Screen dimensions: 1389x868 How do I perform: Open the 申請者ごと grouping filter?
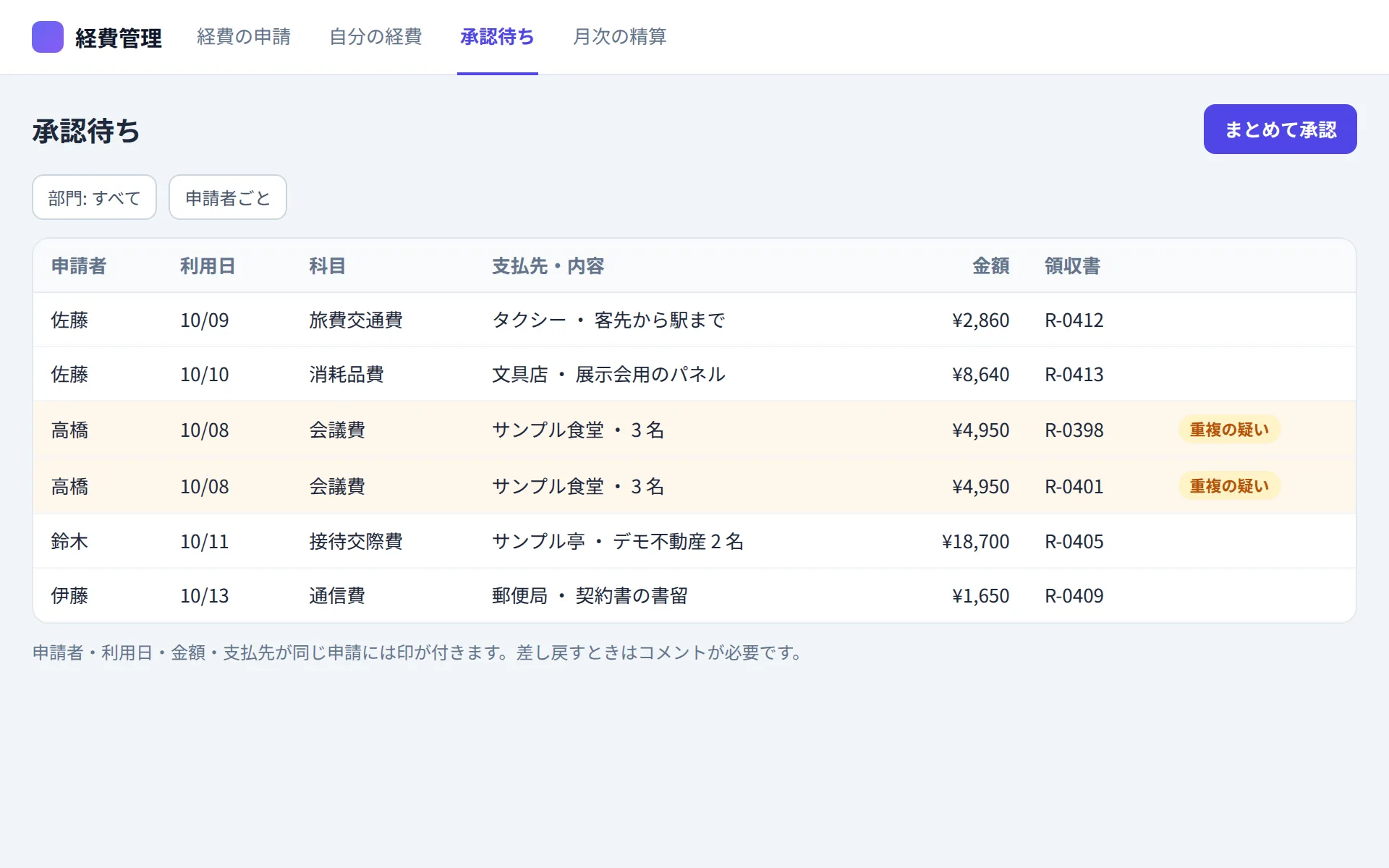228,197
